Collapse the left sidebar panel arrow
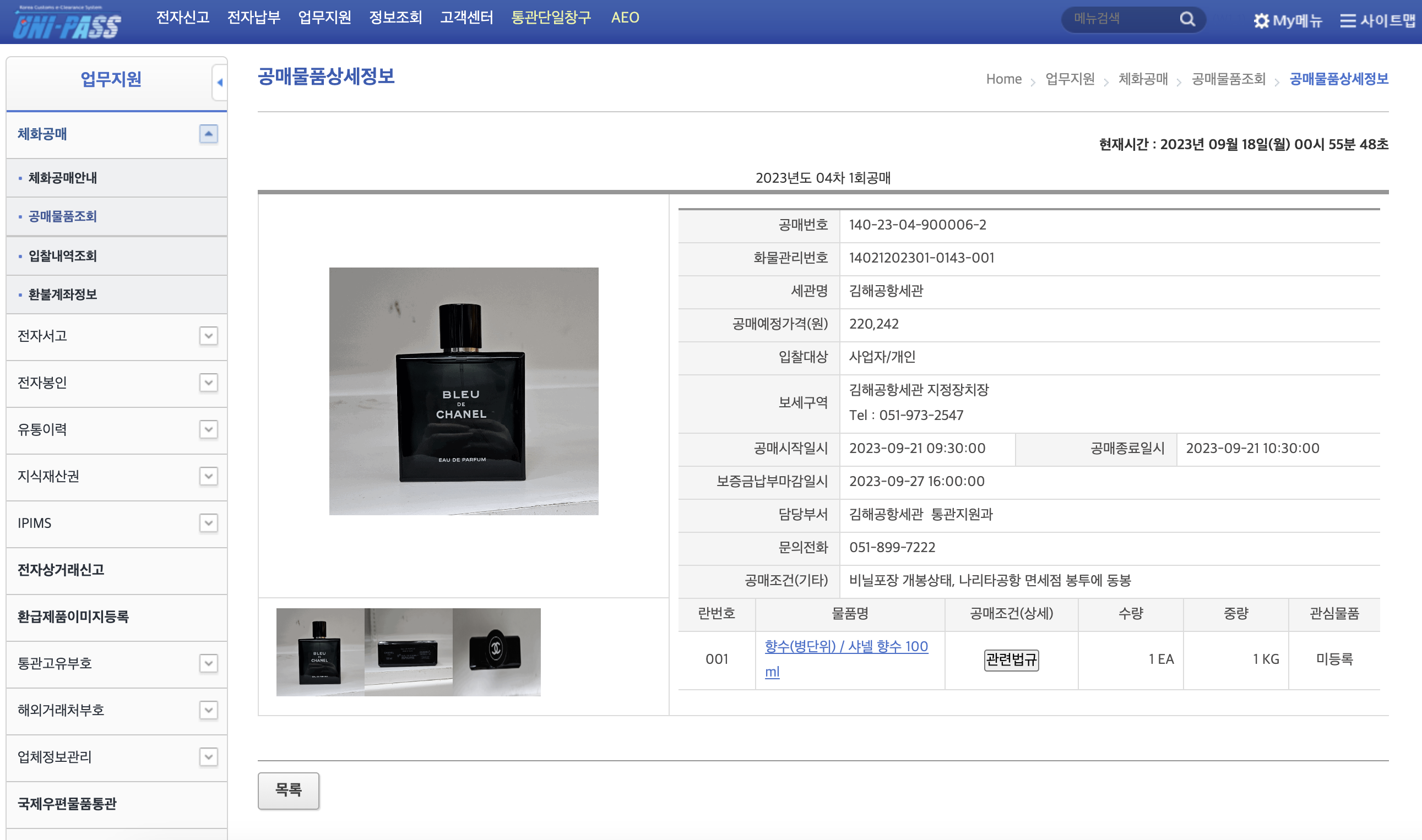1422x840 pixels. [220, 83]
